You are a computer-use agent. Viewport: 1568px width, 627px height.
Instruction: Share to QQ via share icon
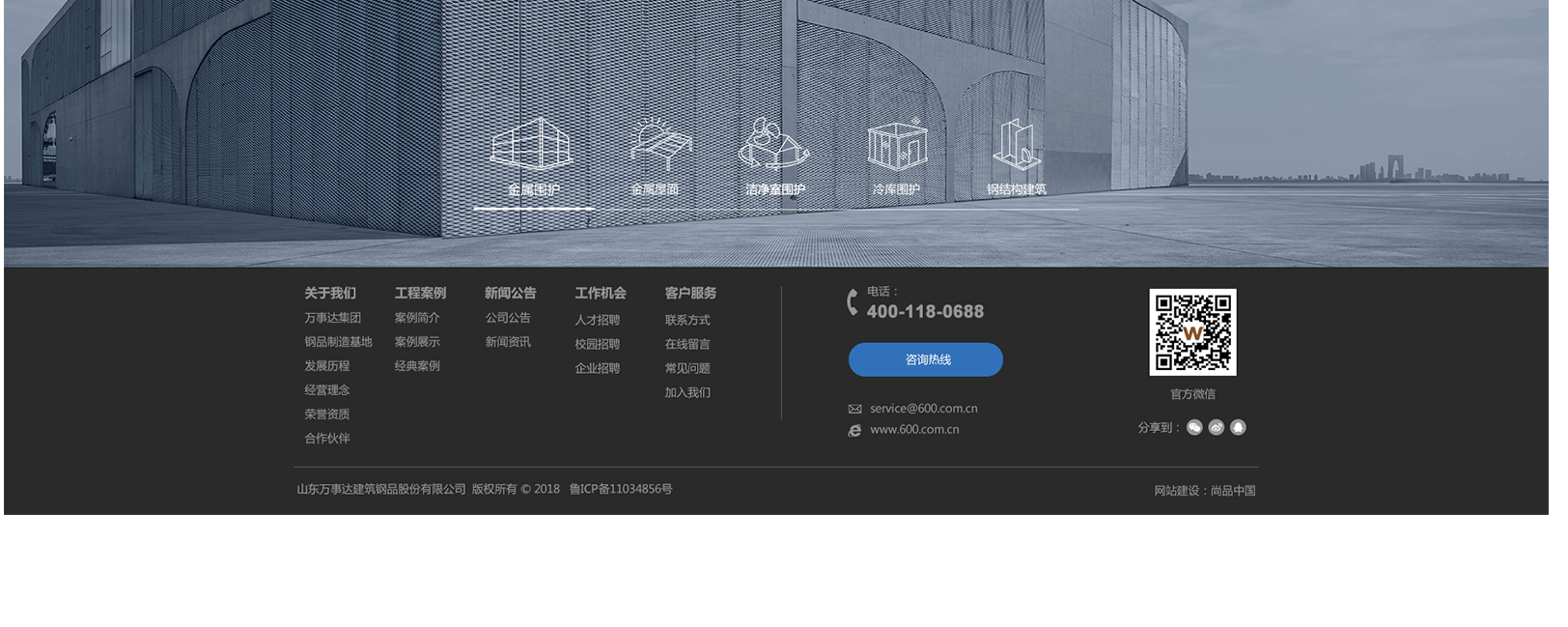[x=1238, y=427]
